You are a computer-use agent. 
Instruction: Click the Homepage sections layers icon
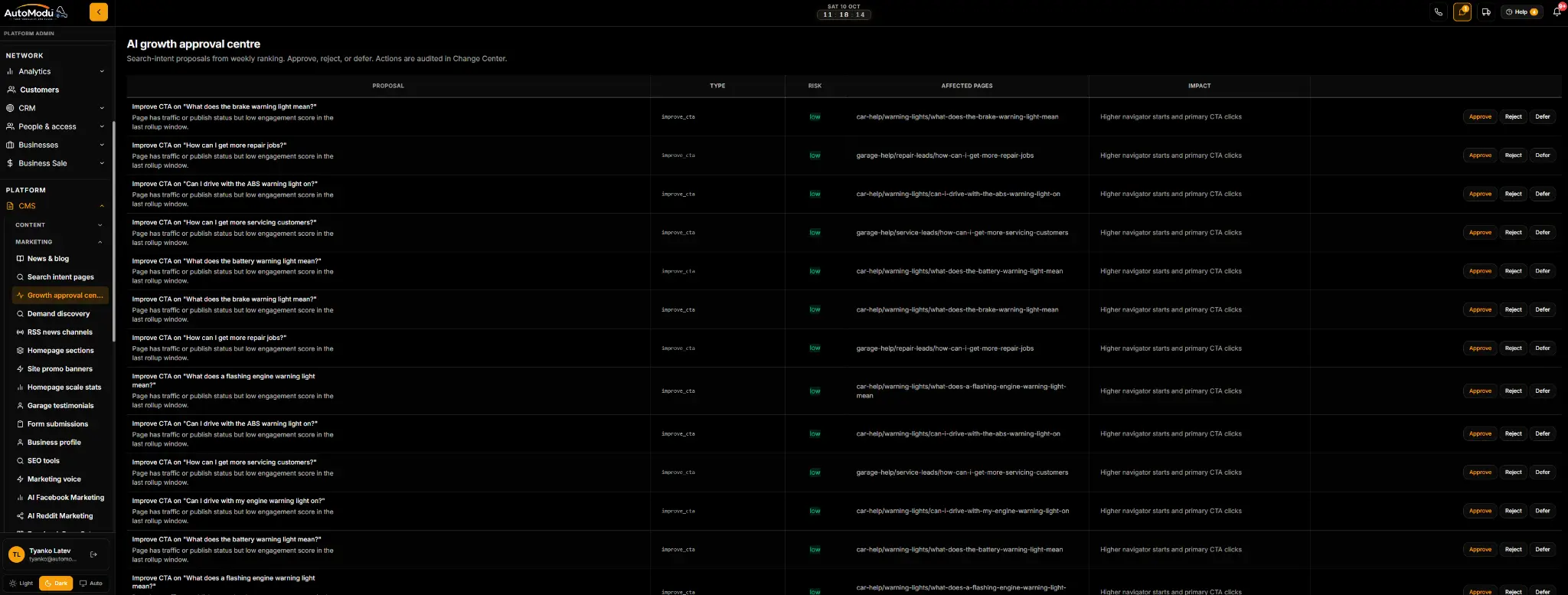click(x=20, y=351)
